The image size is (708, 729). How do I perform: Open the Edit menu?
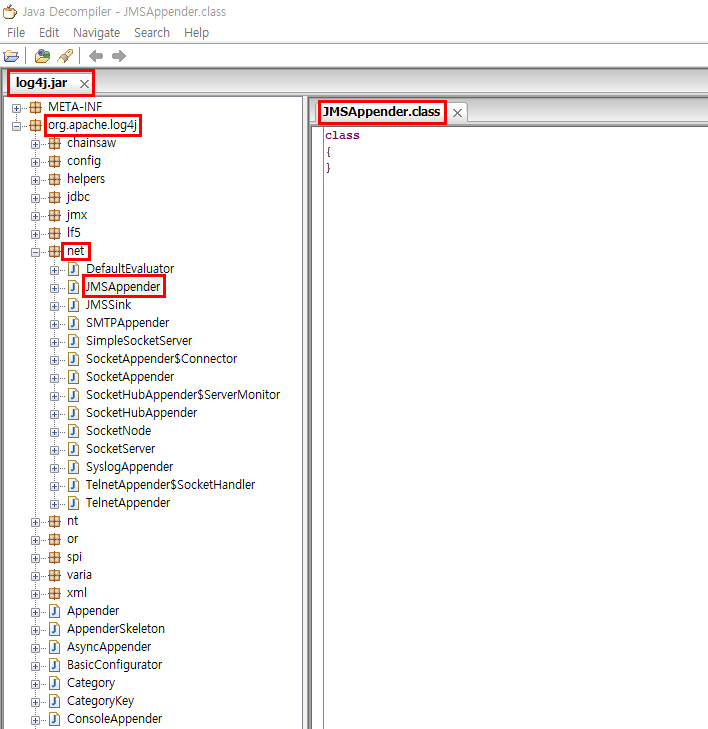click(49, 33)
